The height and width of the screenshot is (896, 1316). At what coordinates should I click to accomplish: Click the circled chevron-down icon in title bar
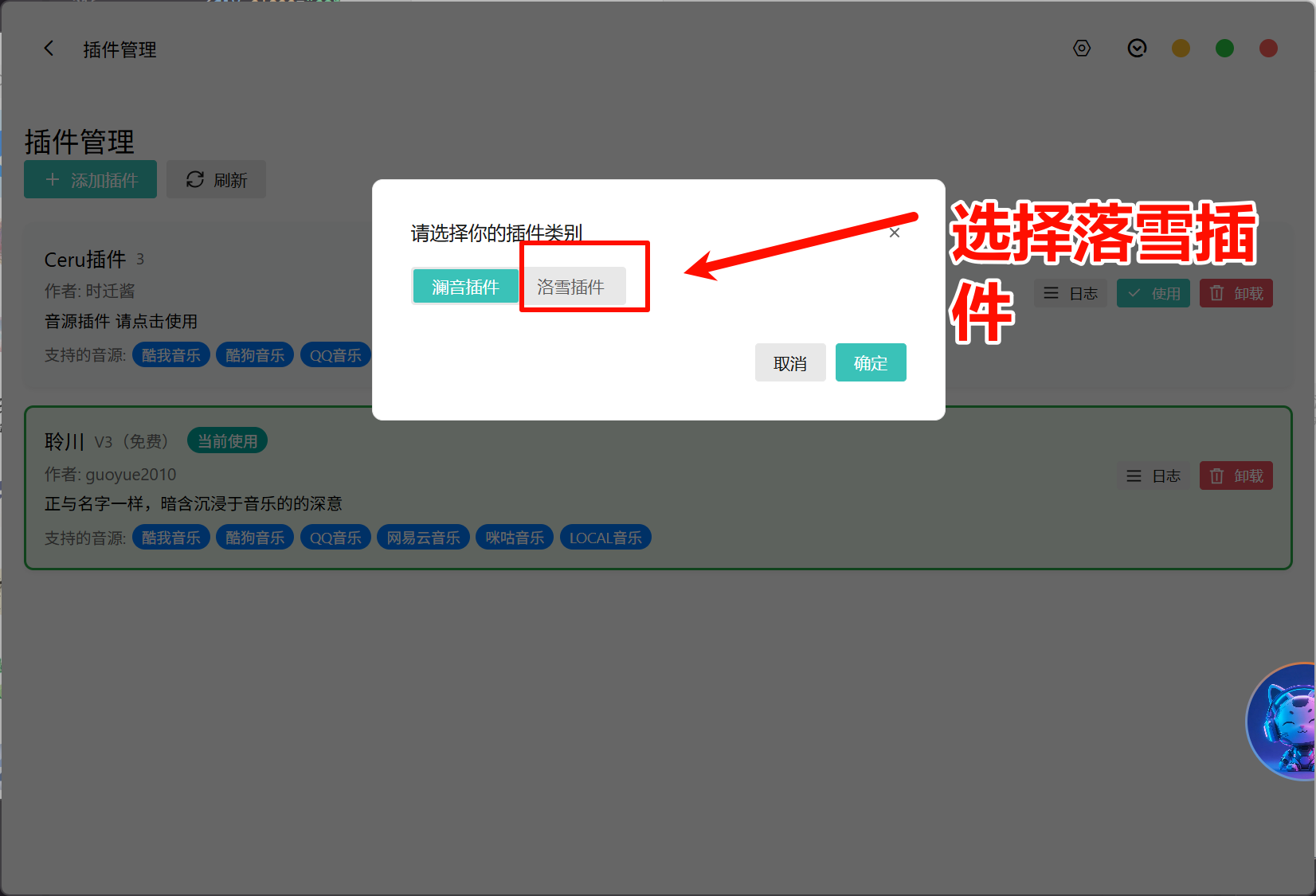tap(1137, 49)
